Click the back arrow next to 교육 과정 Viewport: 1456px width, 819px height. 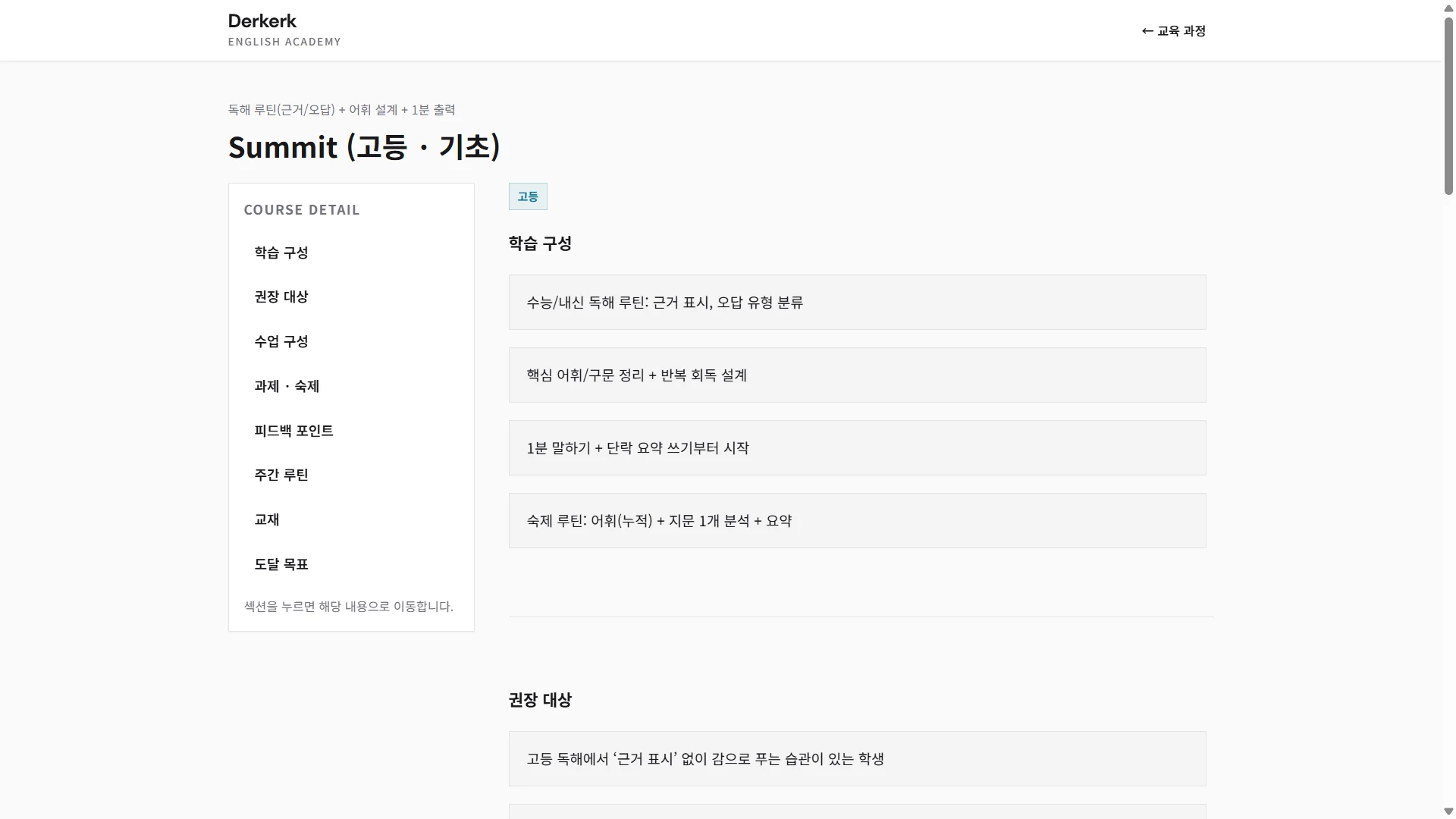click(x=1147, y=31)
